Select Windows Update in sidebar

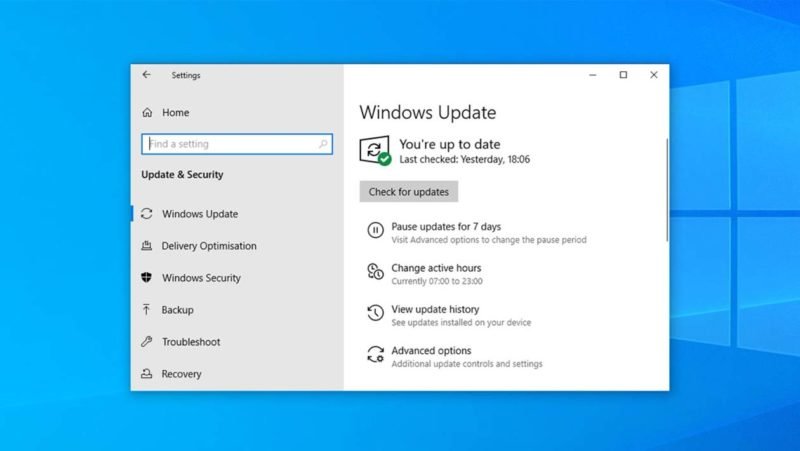click(200, 214)
